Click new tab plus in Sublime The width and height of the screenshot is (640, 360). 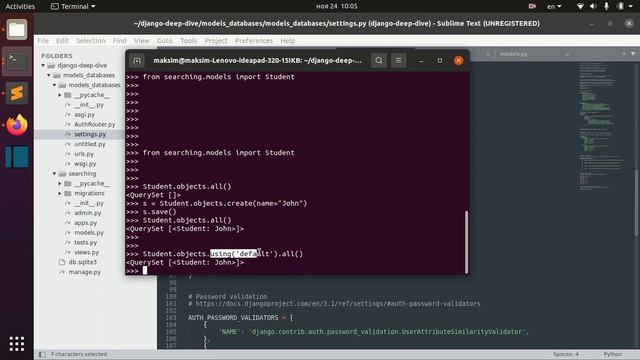[x=624, y=54]
